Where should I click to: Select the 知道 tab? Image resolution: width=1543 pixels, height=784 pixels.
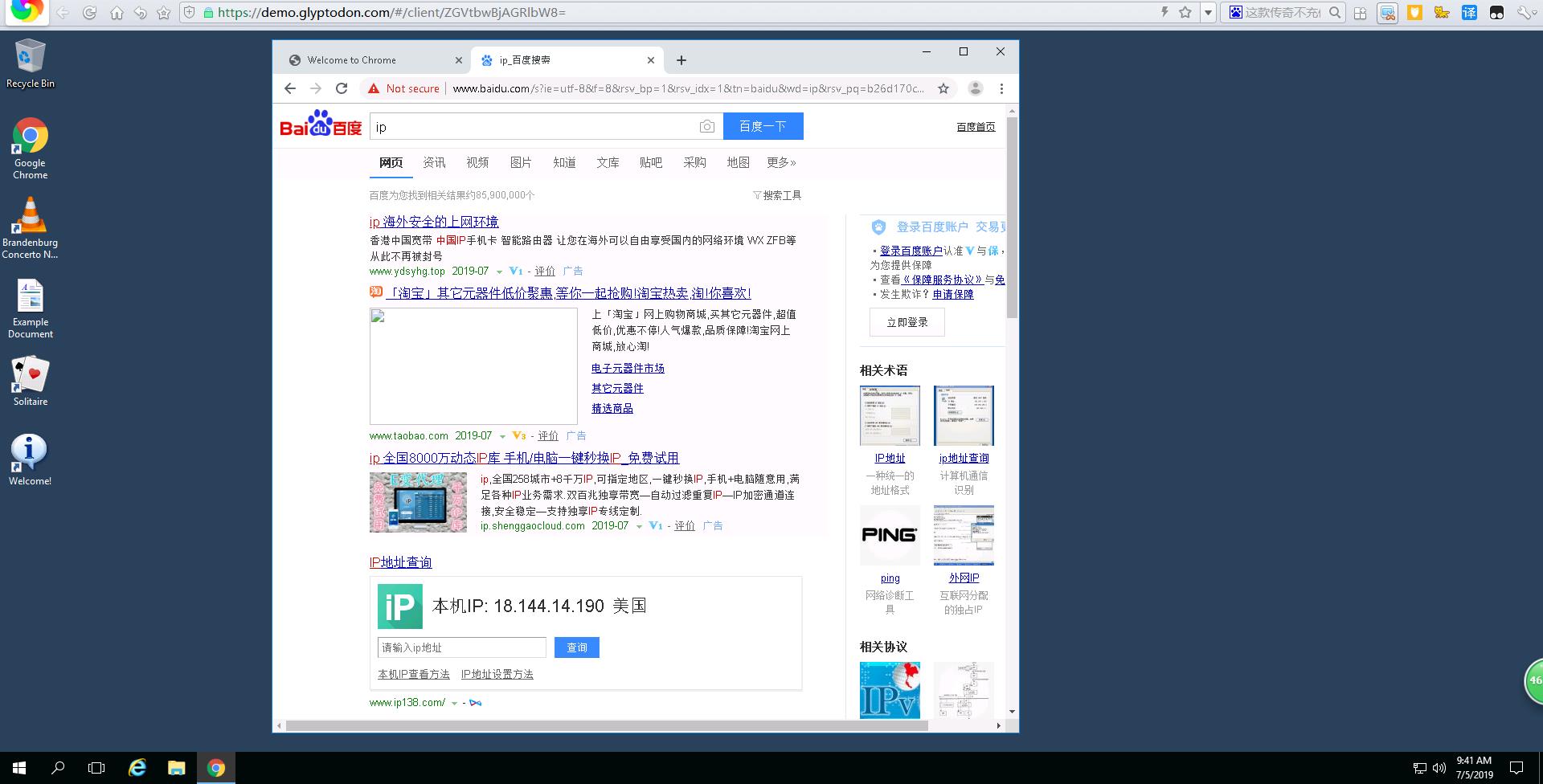coord(564,162)
